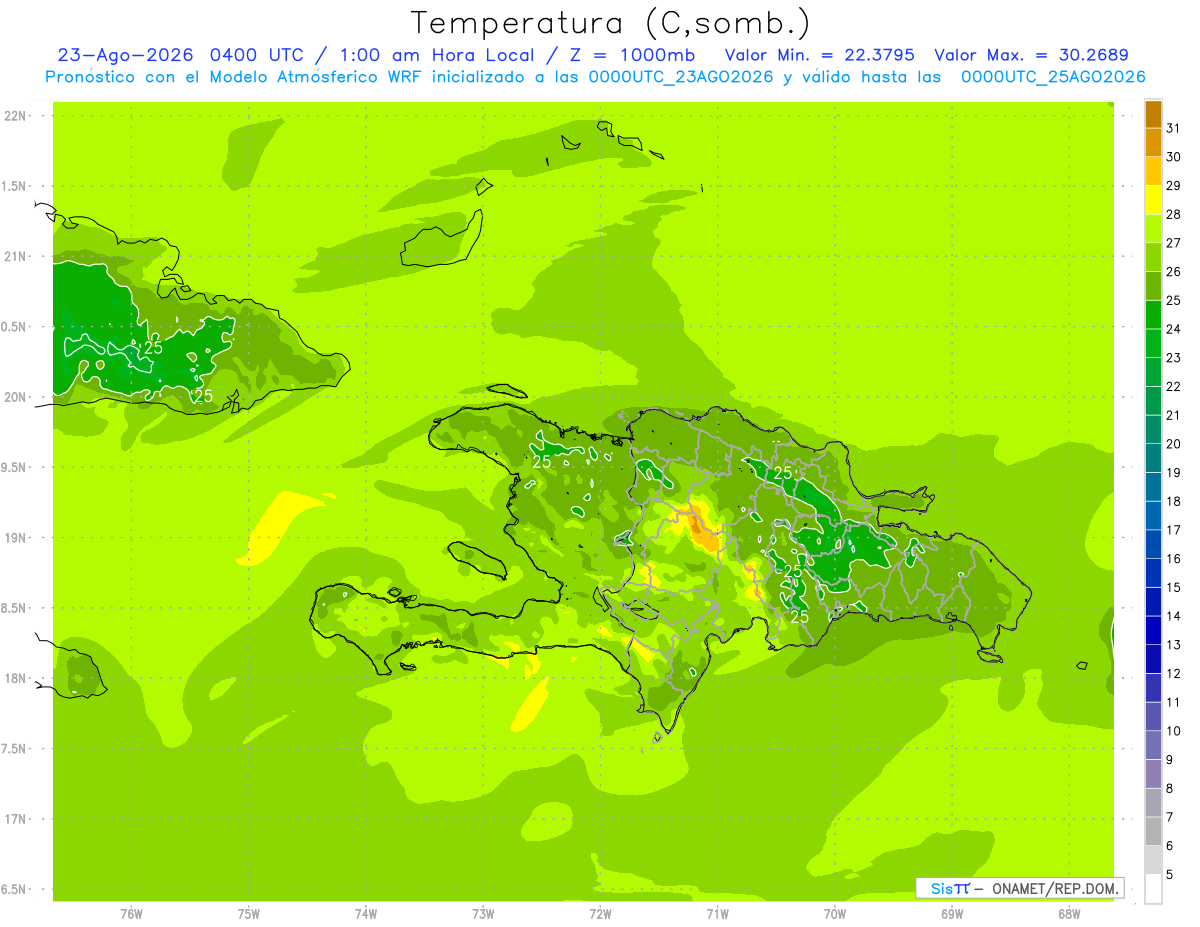1200x927 pixels.
Task: Click the teal swatch between 19 and 20
Action: point(1153,457)
